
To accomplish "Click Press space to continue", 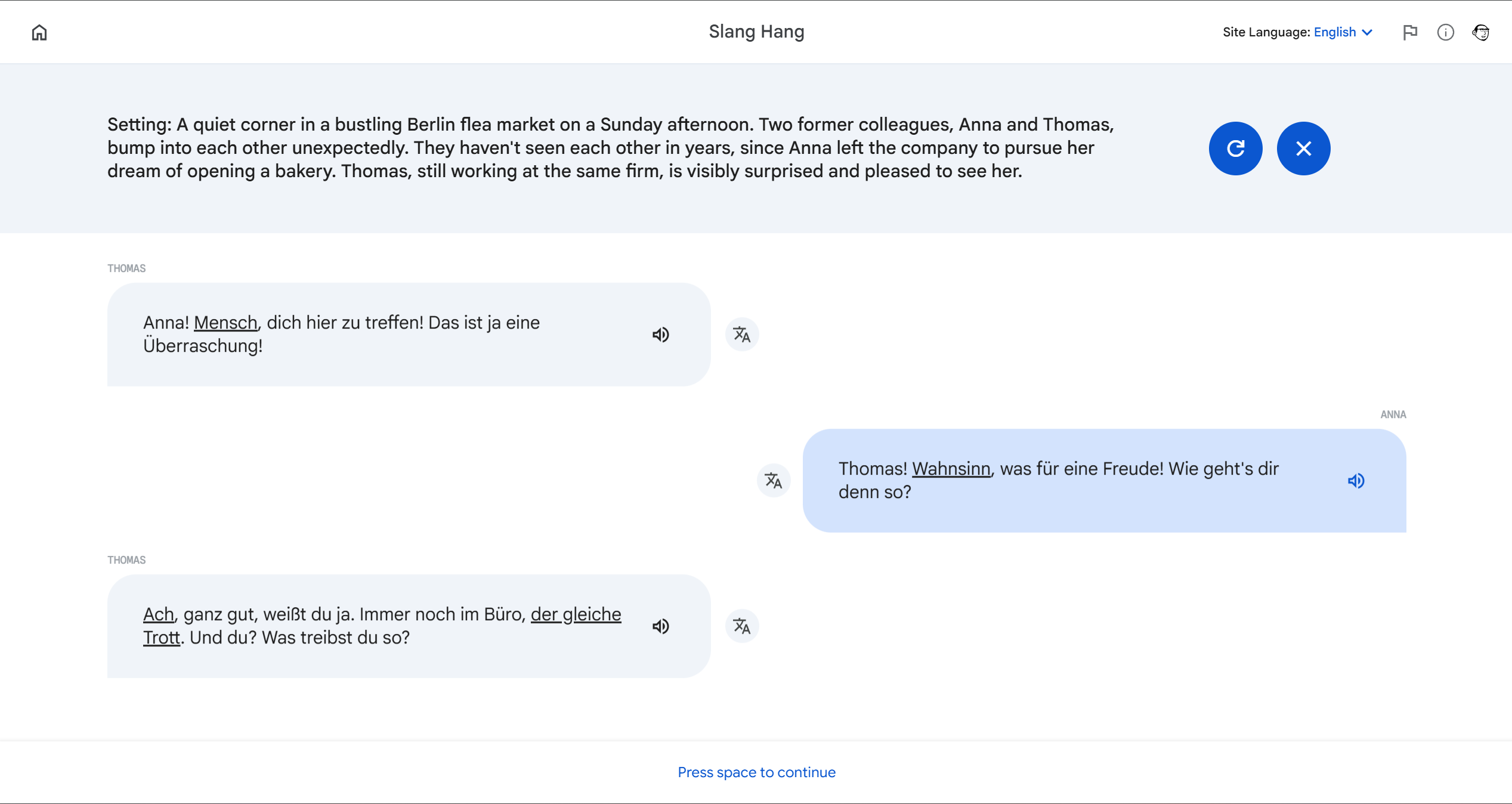I will 756,772.
